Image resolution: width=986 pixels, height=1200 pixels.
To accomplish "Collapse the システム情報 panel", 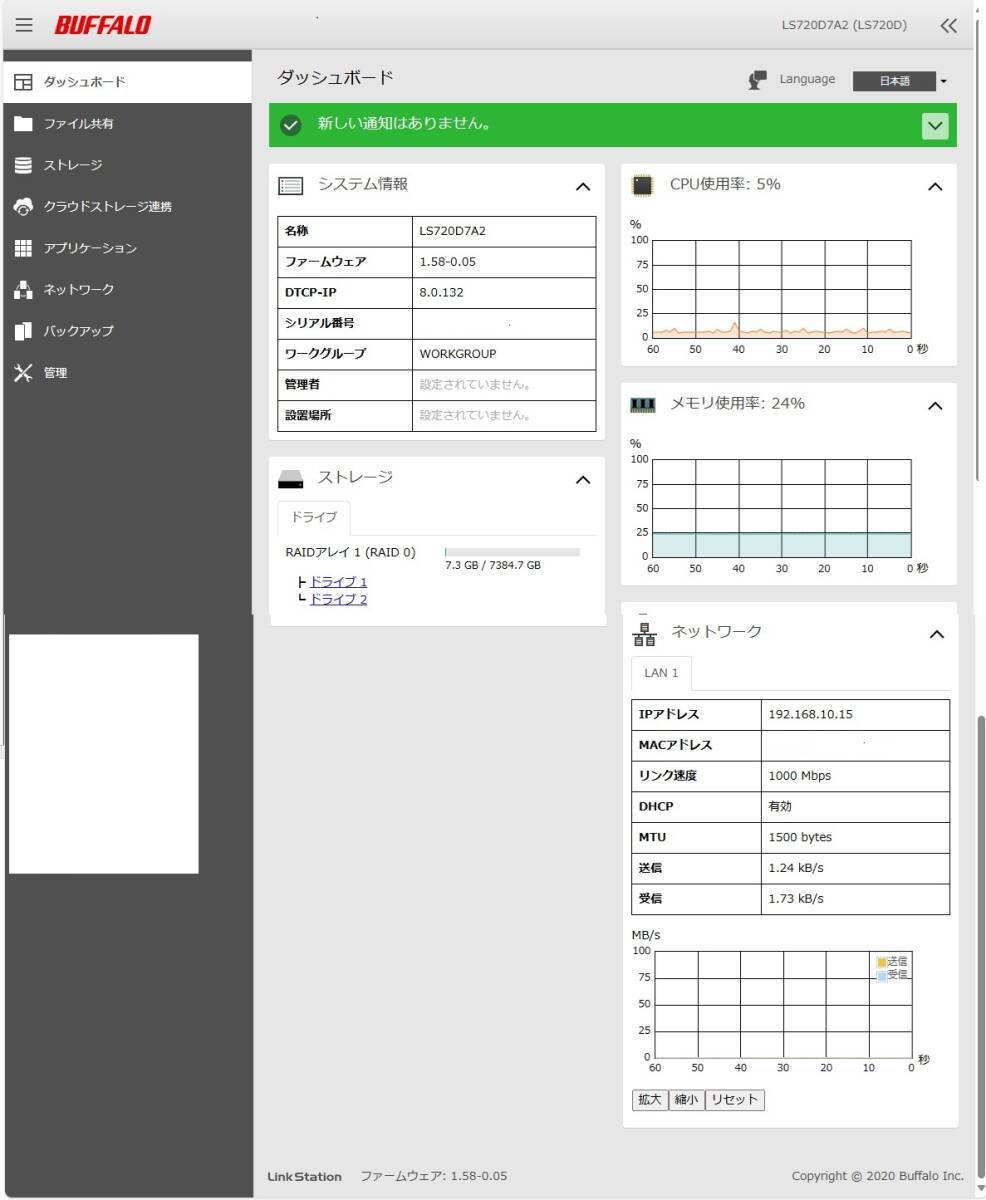I will click(x=583, y=187).
